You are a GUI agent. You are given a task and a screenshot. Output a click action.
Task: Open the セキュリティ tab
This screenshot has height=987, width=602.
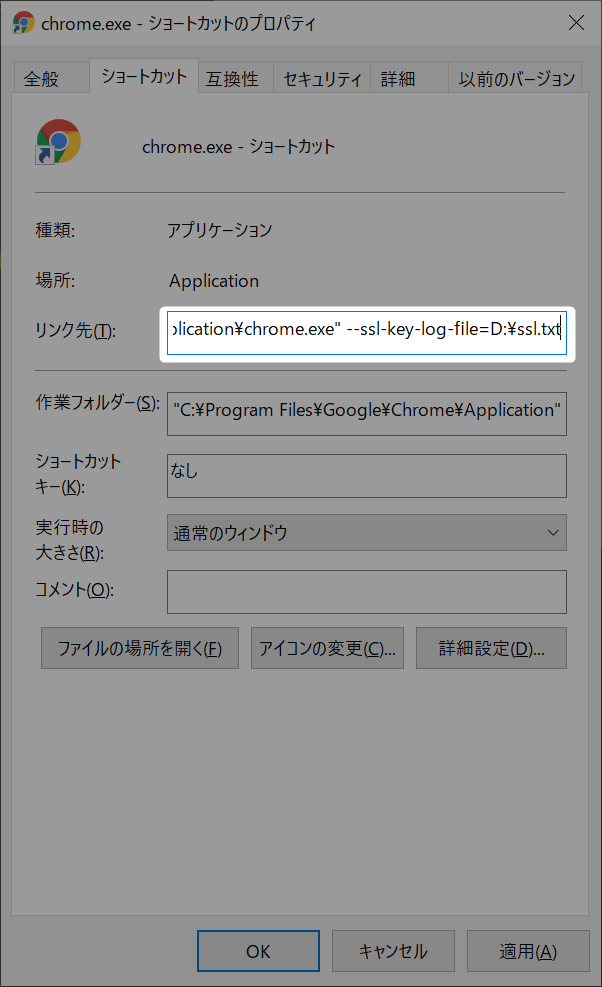(322, 79)
